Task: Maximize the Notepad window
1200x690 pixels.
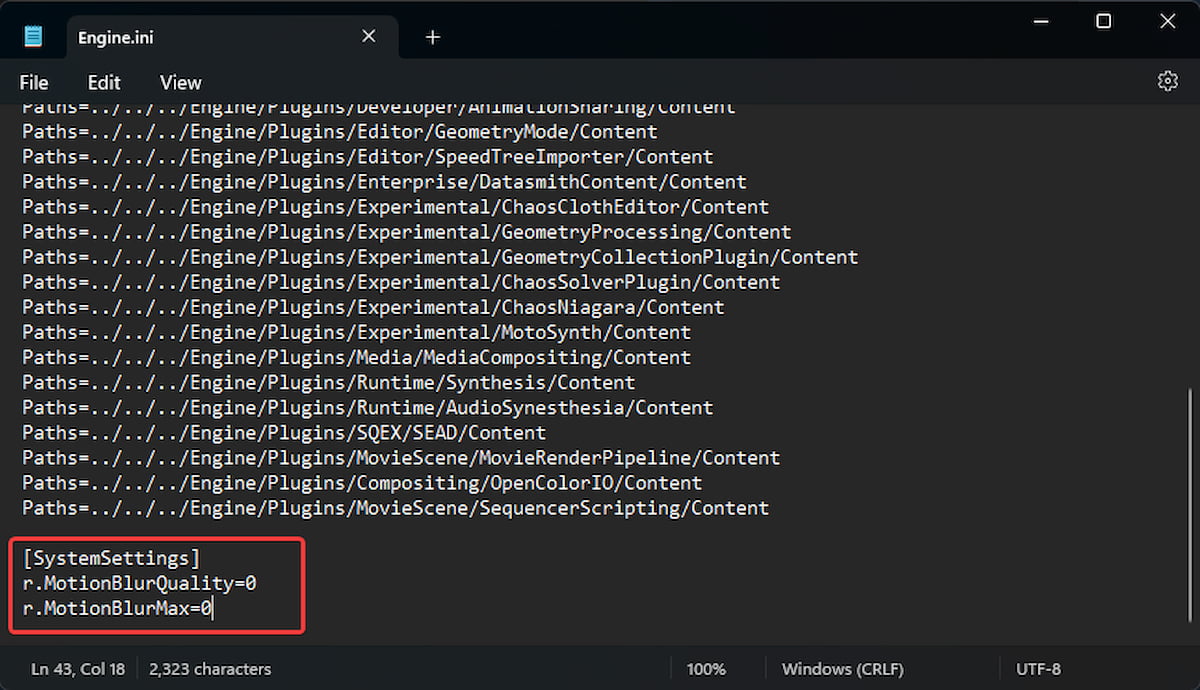Action: coord(1103,21)
